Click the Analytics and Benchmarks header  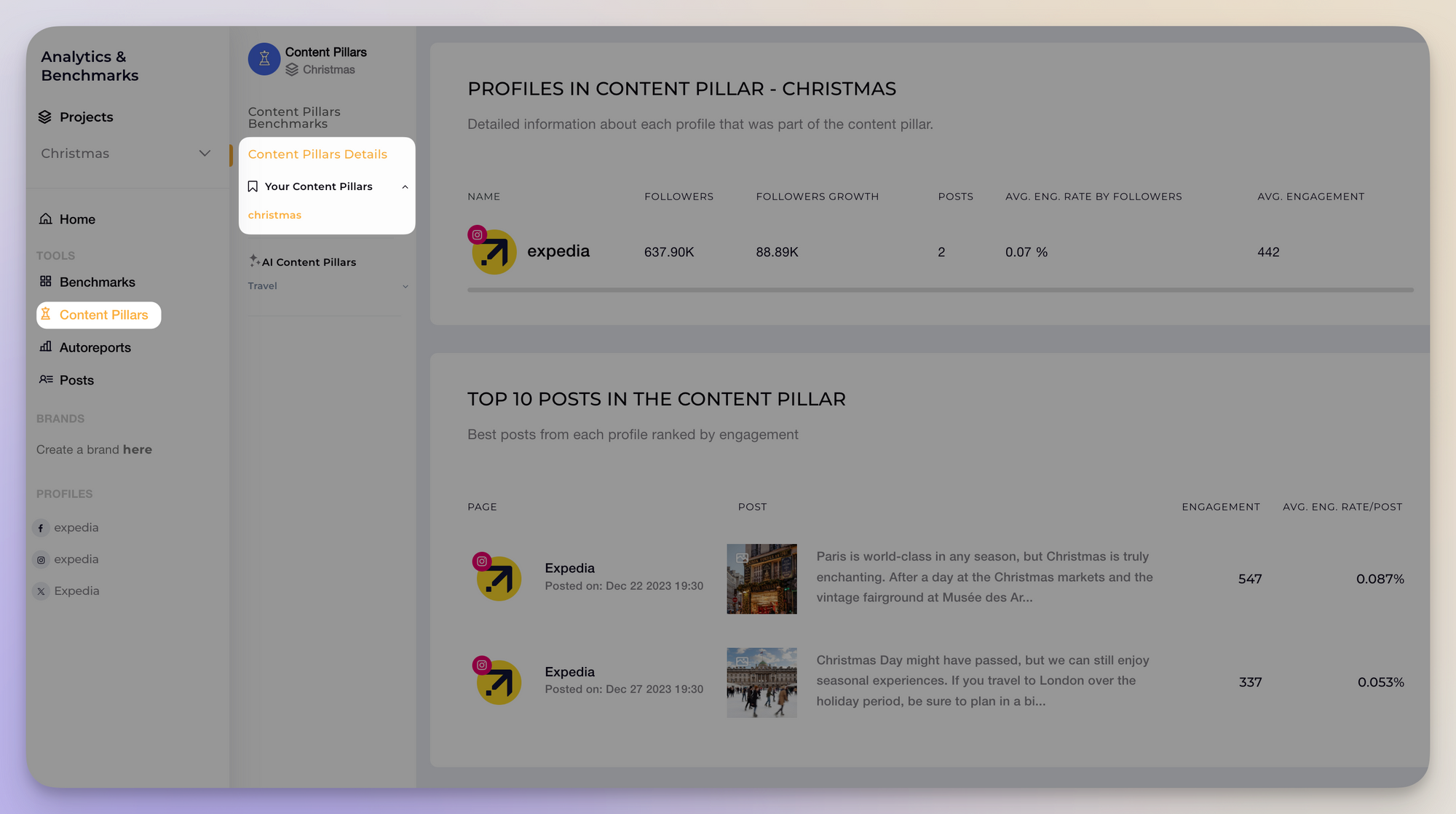89,65
